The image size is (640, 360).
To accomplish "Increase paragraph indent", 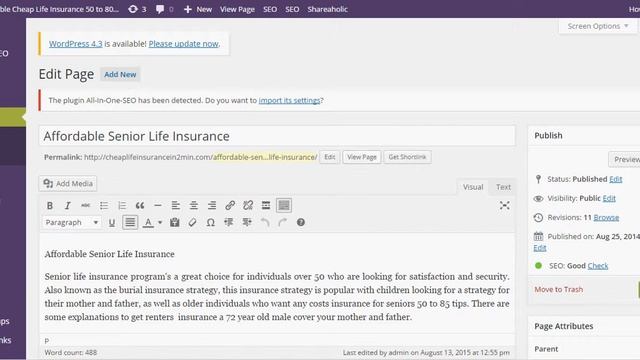I will pyautogui.click(x=247, y=222).
